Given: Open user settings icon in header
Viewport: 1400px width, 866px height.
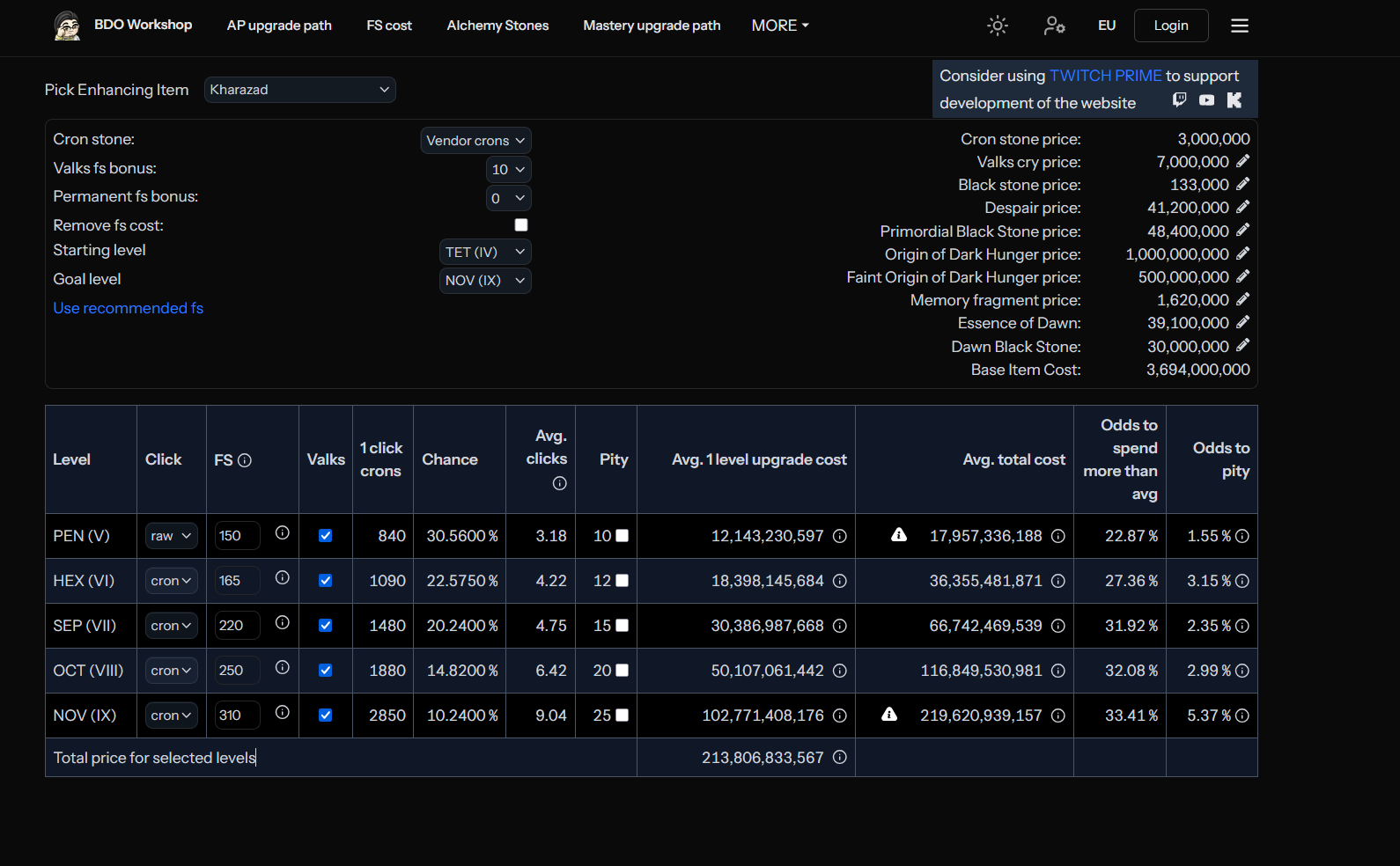Looking at the screenshot, I should coord(1054,26).
